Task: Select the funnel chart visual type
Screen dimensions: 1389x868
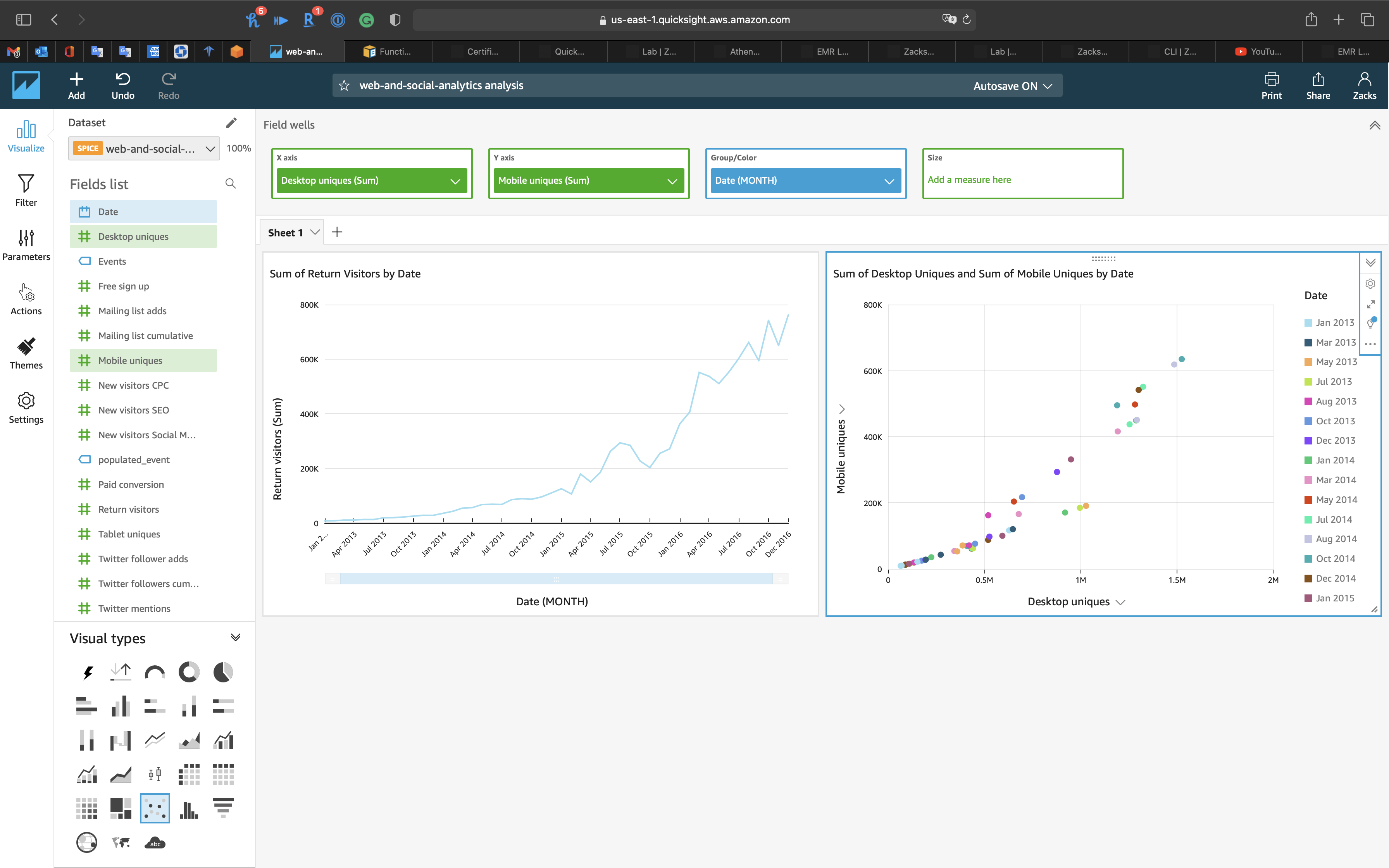Action: click(x=223, y=808)
